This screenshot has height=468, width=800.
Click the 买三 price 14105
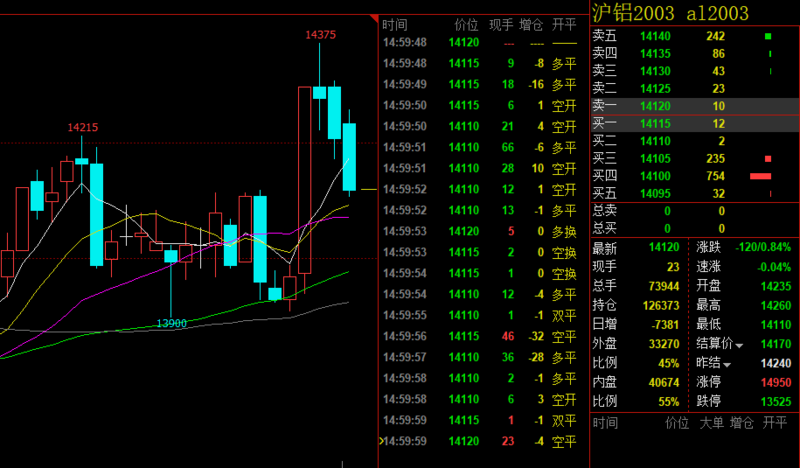pos(655,159)
